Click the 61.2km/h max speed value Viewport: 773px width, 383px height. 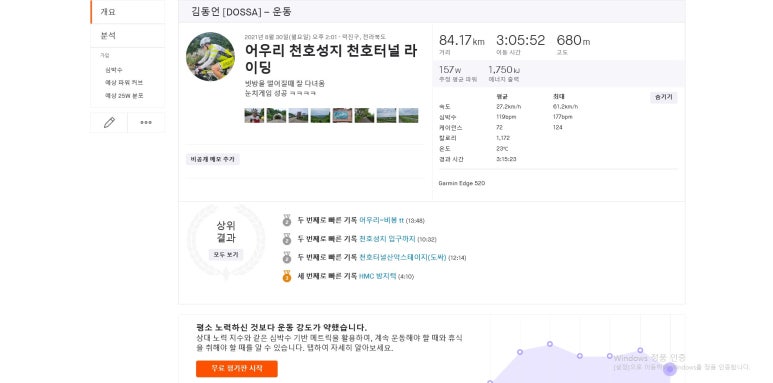click(566, 106)
